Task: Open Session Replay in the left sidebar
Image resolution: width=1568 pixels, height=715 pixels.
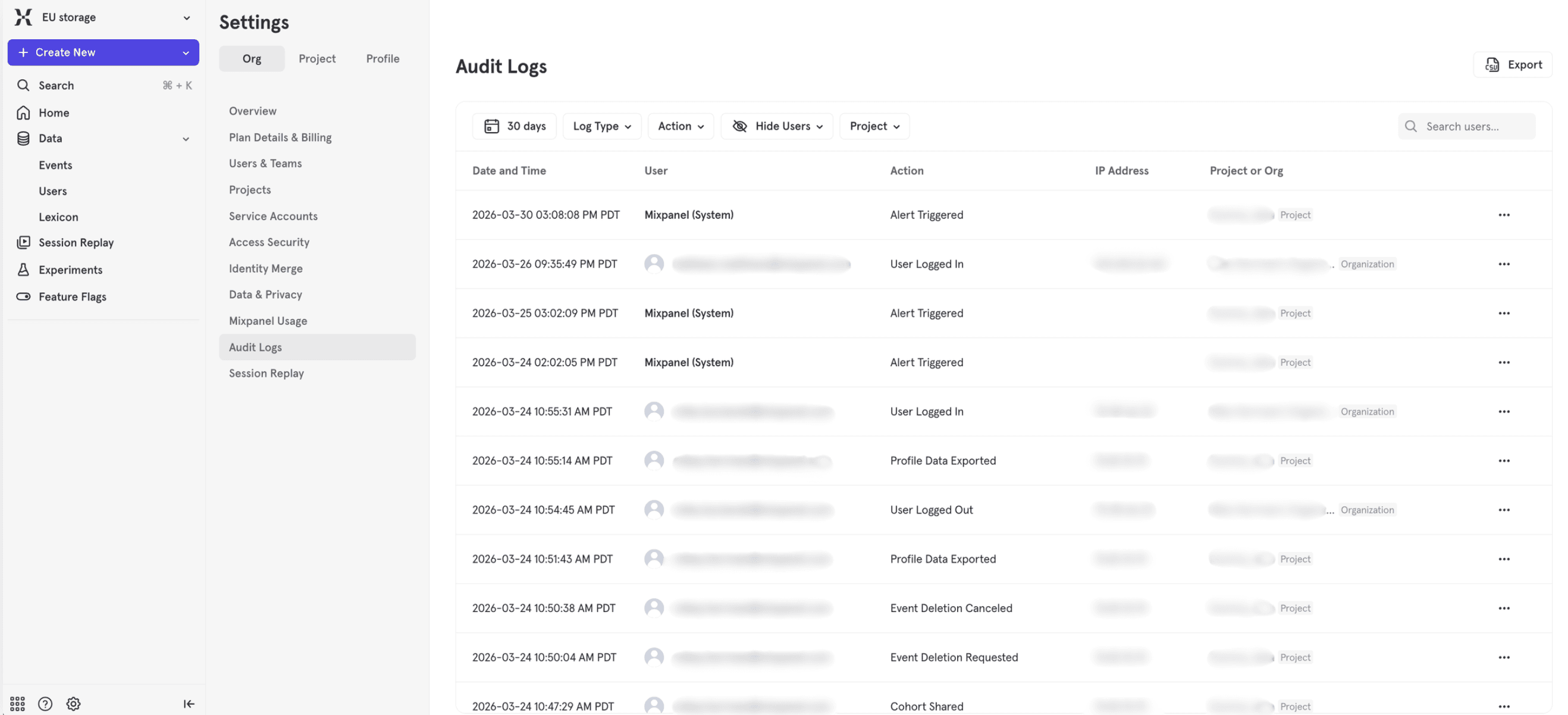Action: coord(76,242)
